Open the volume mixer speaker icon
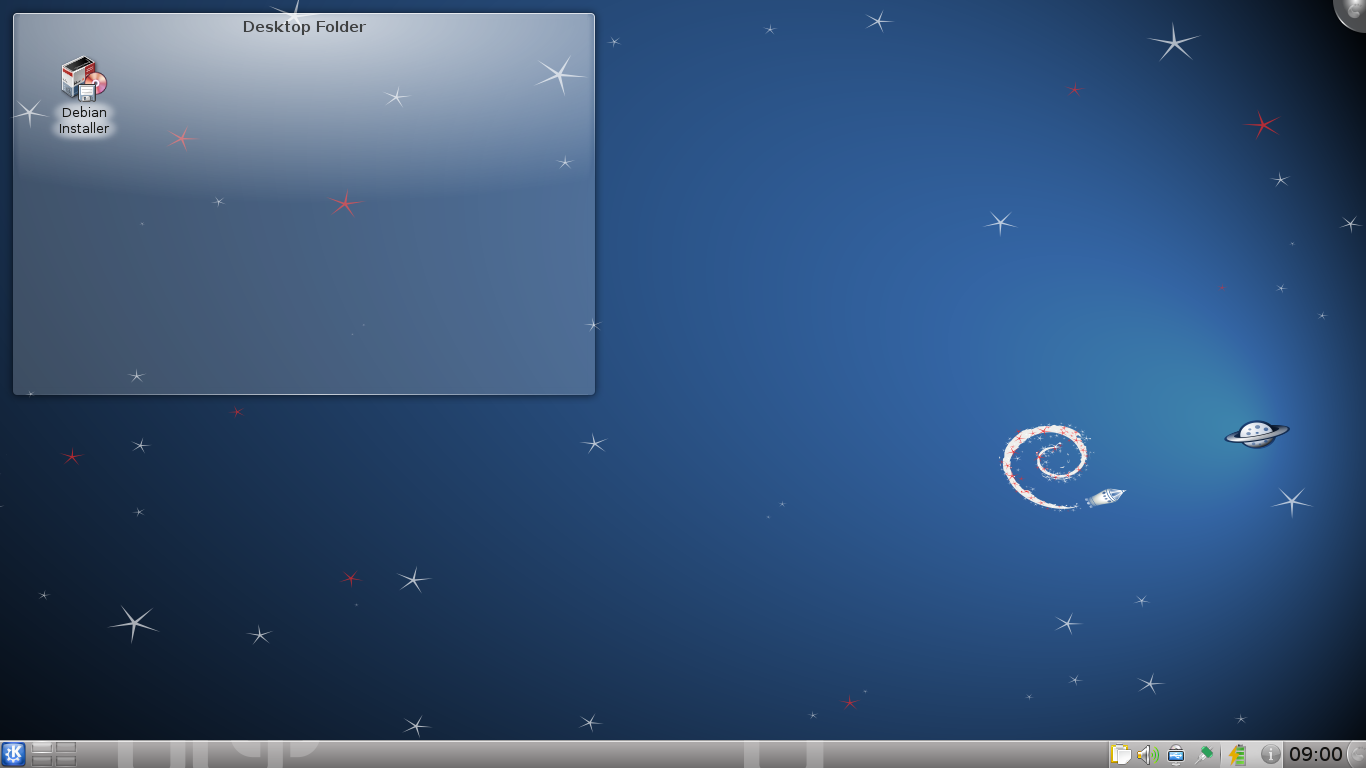 pyautogui.click(x=1148, y=754)
